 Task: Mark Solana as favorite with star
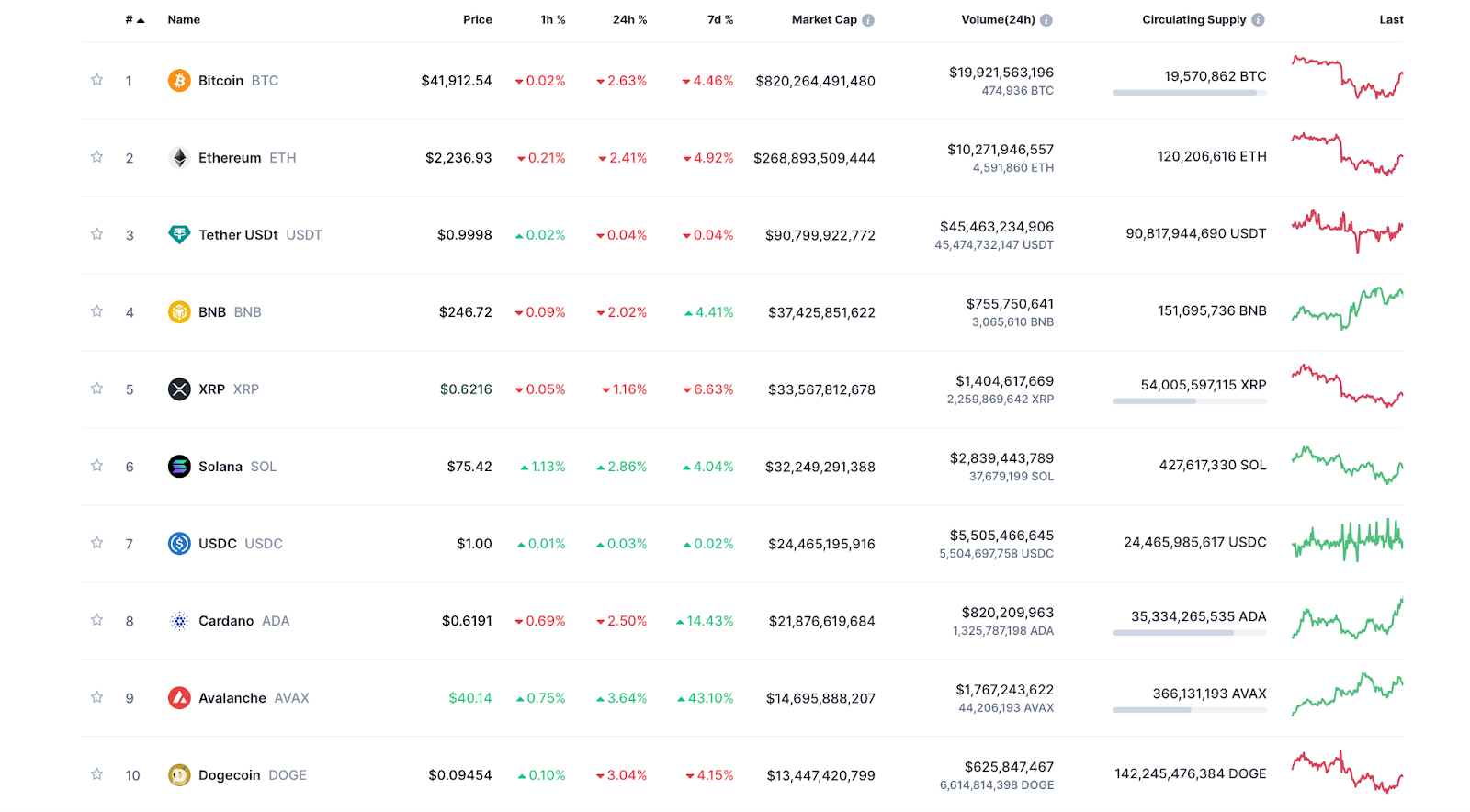pos(96,466)
